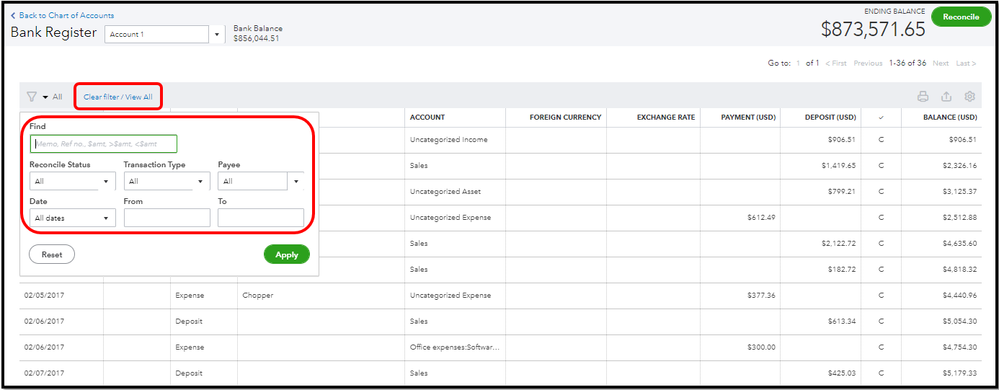This screenshot has width=999, height=390.
Task: Click the Find search field
Action: click(x=103, y=144)
